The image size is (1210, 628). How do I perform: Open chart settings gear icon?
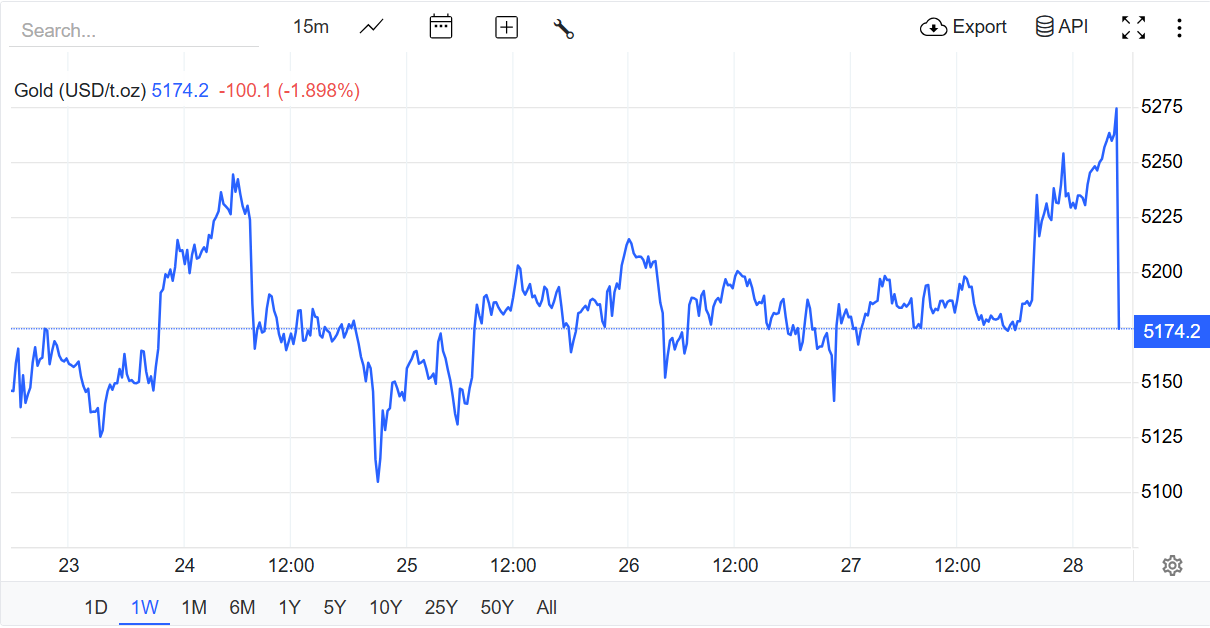[x=1172, y=566]
